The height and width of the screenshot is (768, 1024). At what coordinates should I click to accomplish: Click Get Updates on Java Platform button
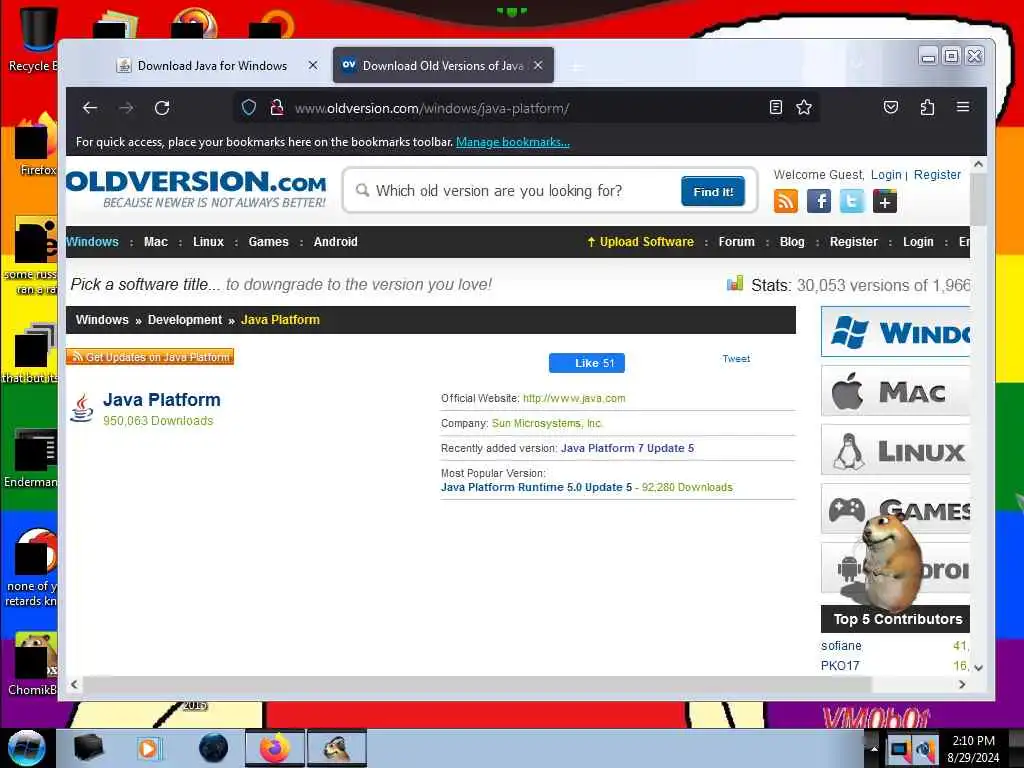pos(150,357)
